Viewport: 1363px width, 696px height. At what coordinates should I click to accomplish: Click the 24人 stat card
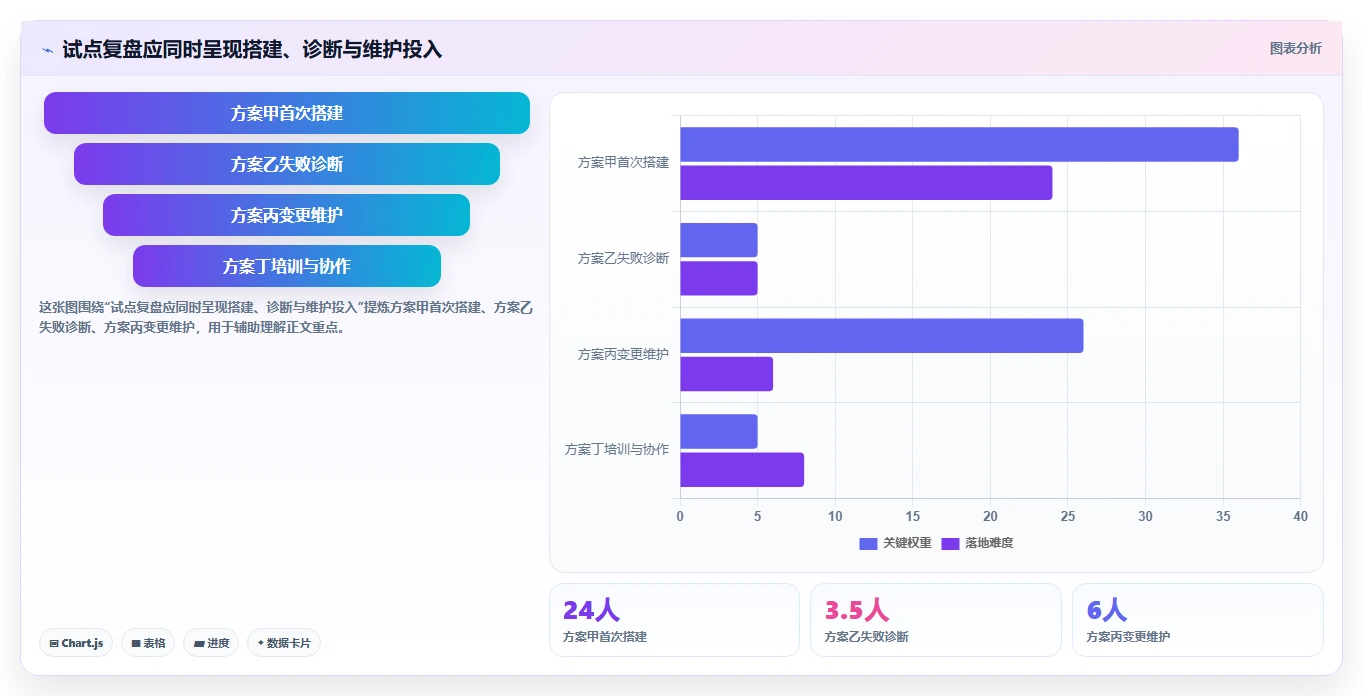point(674,620)
